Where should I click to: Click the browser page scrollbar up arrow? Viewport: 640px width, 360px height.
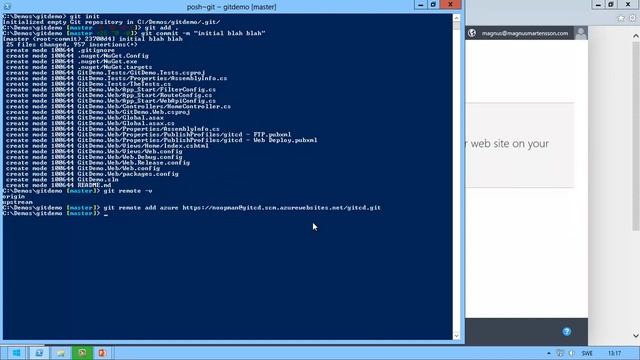[x=636, y=36]
